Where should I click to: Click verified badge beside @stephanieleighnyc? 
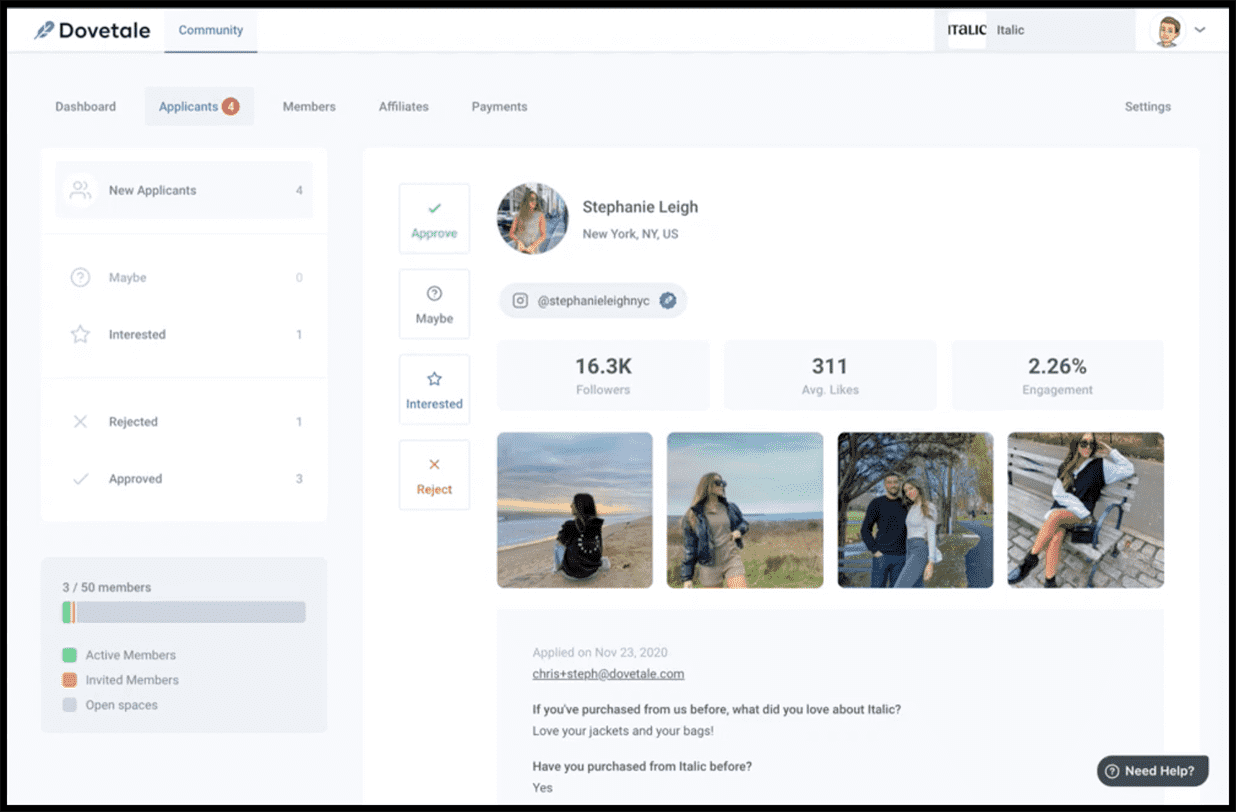tap(667, 300)
